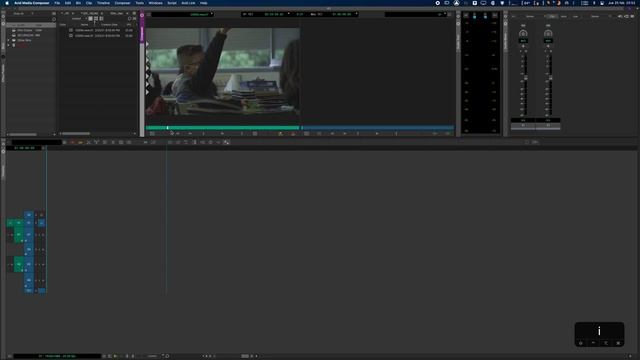Open the File menu
Viewport: 640px width, 360px height.
(x=57, y=3)
